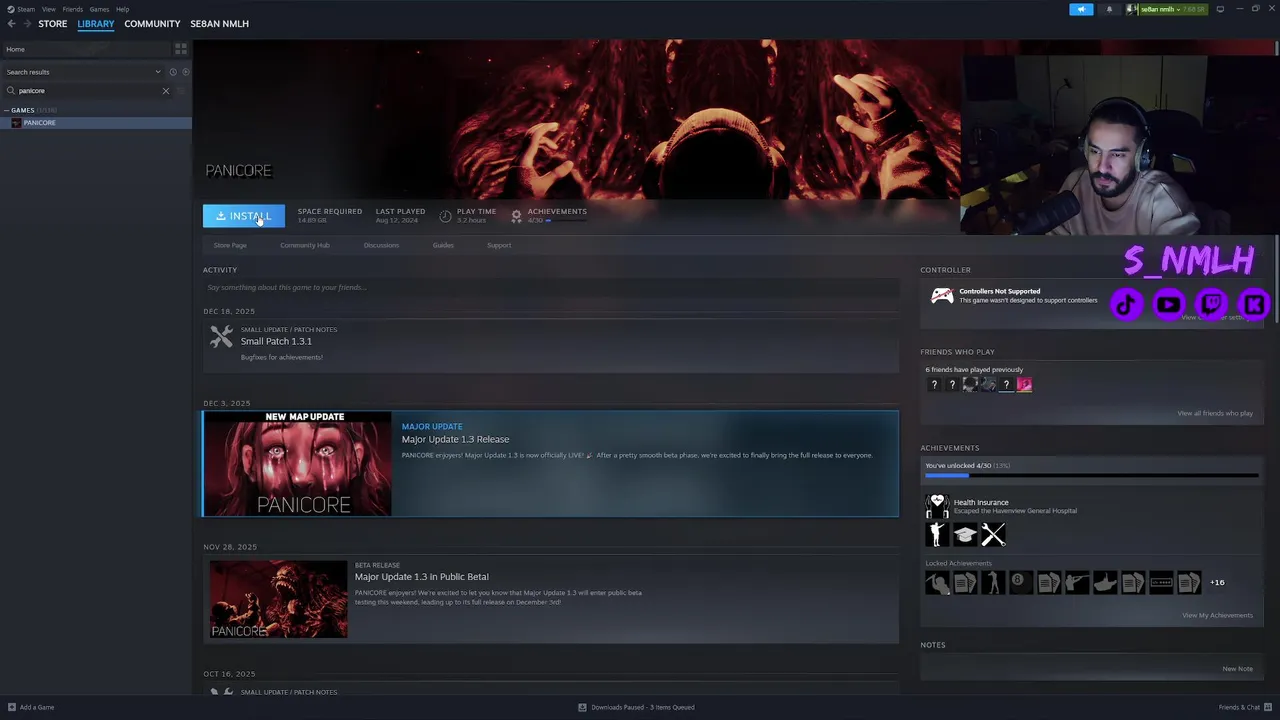Image resolution: width=1280 pixels, height=720 pixels.
Task: Open the Help menu
Action: point(122,9)
